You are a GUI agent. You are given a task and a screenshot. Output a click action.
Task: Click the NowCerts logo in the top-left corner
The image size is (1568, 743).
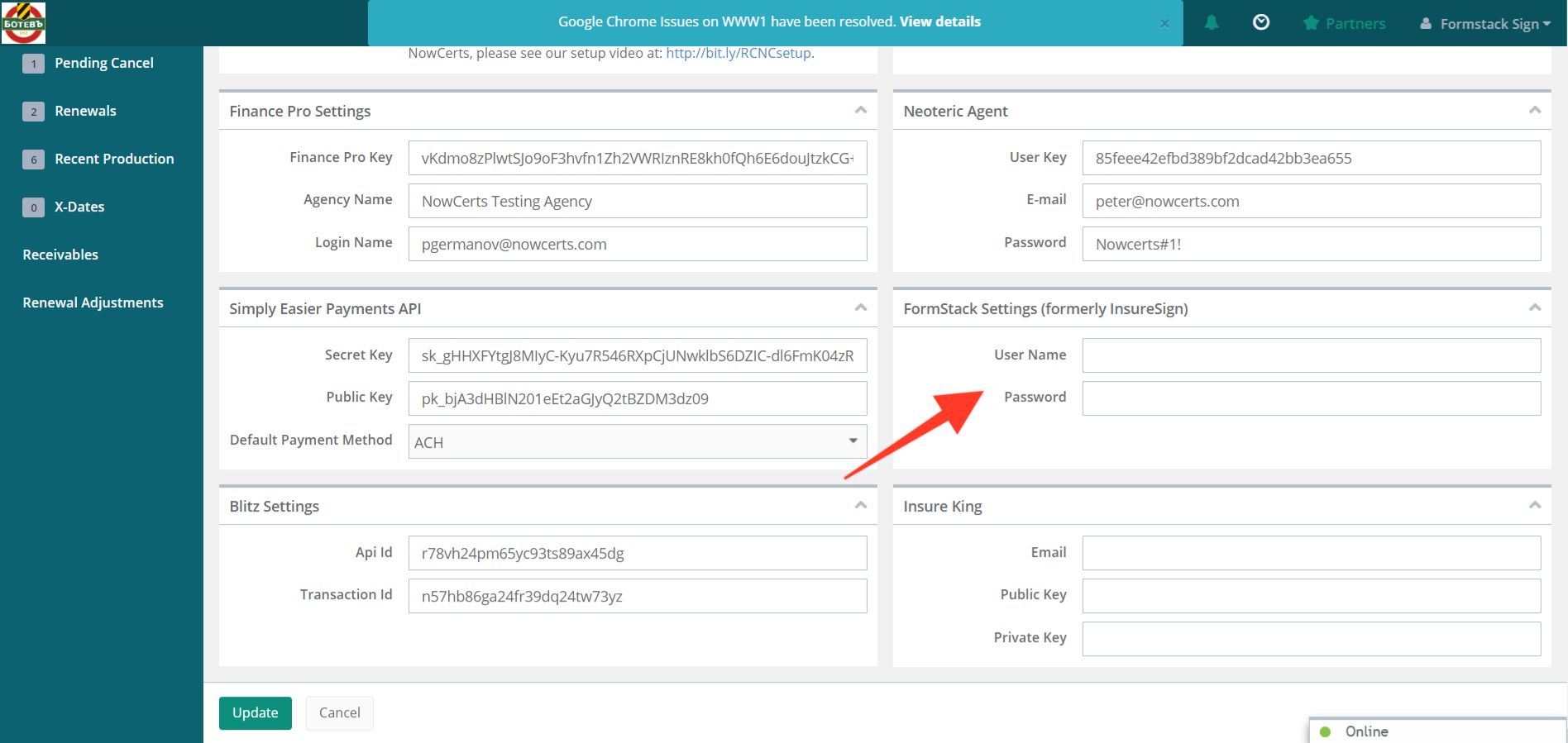(23, 22)
